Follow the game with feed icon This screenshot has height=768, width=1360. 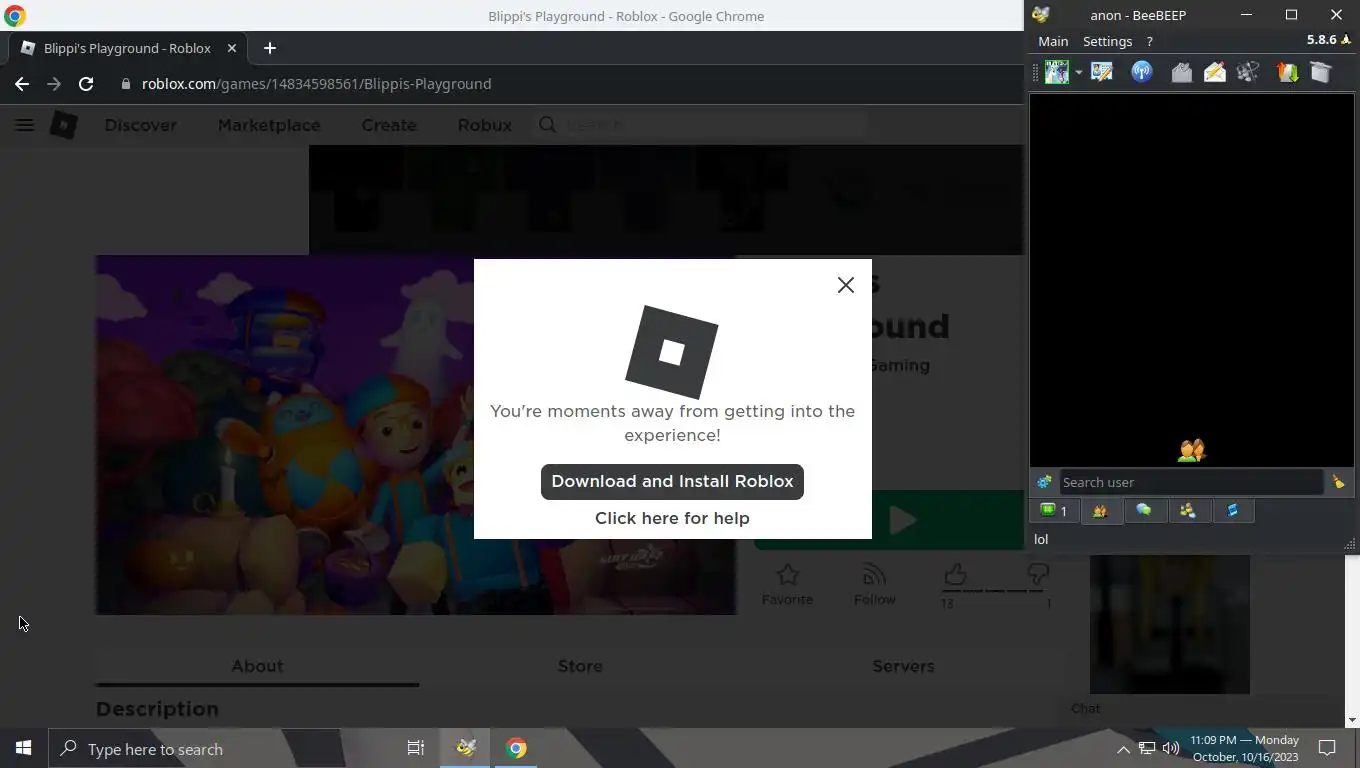click(x=874, y=585)
